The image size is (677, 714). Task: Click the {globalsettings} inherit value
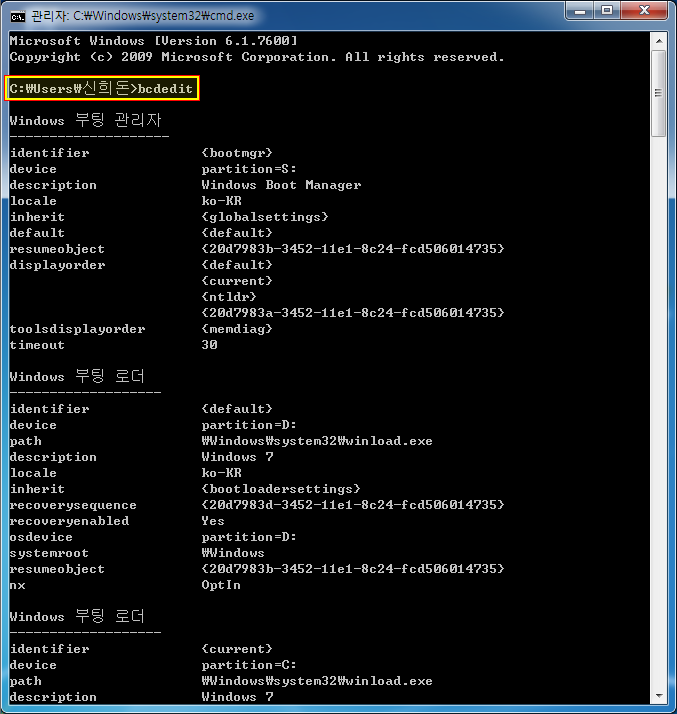point(265,217)
